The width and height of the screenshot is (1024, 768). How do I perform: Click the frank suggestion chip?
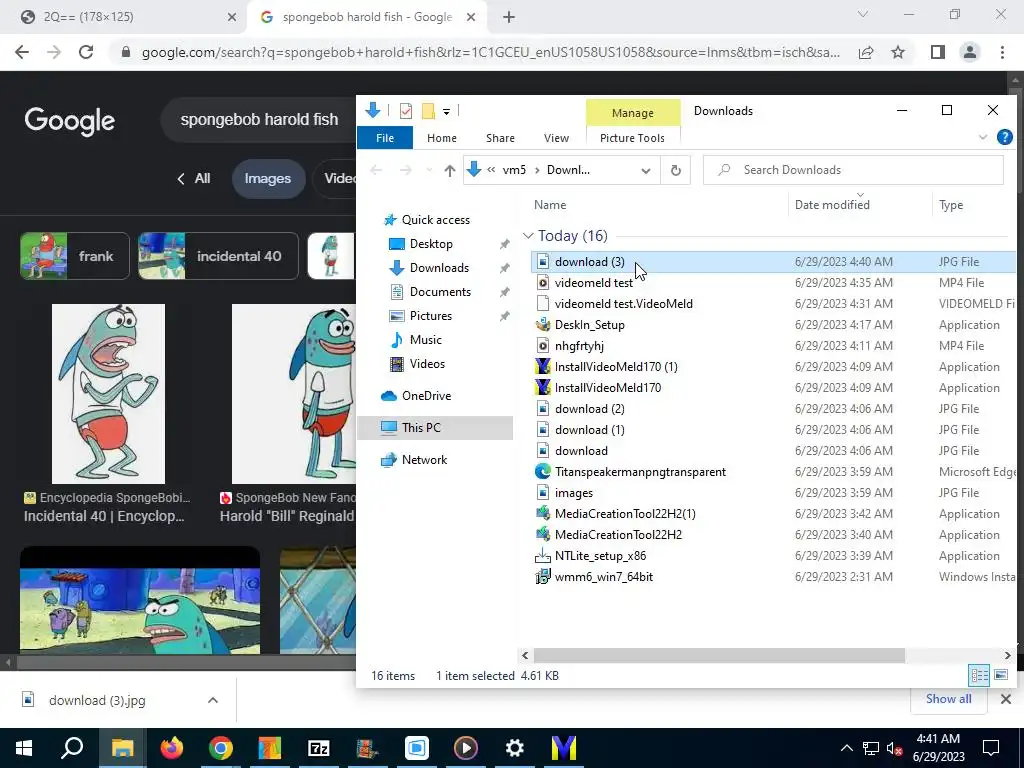click(x=74, y=256)
